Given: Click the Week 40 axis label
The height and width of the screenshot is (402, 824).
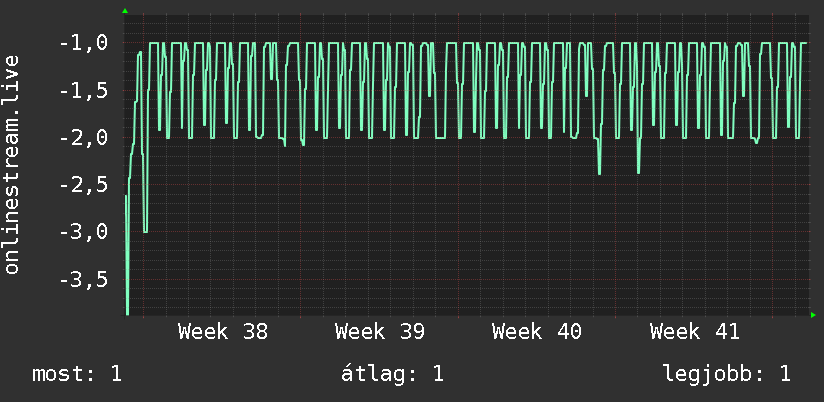Looking at the screenshot, I should tap(537, 332).
